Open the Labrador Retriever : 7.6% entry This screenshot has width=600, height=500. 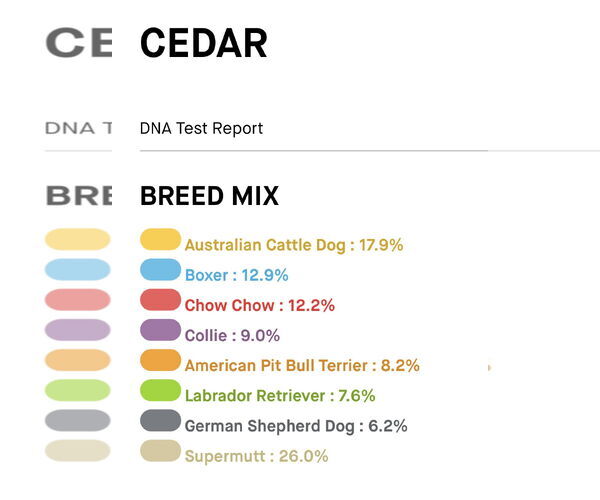point(280,396)
